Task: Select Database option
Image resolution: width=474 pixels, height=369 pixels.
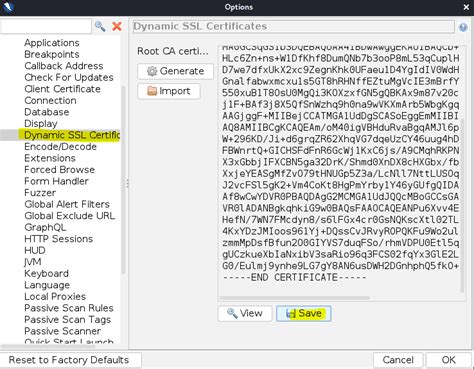Action: pyautogui.click(x=47, y=112)
